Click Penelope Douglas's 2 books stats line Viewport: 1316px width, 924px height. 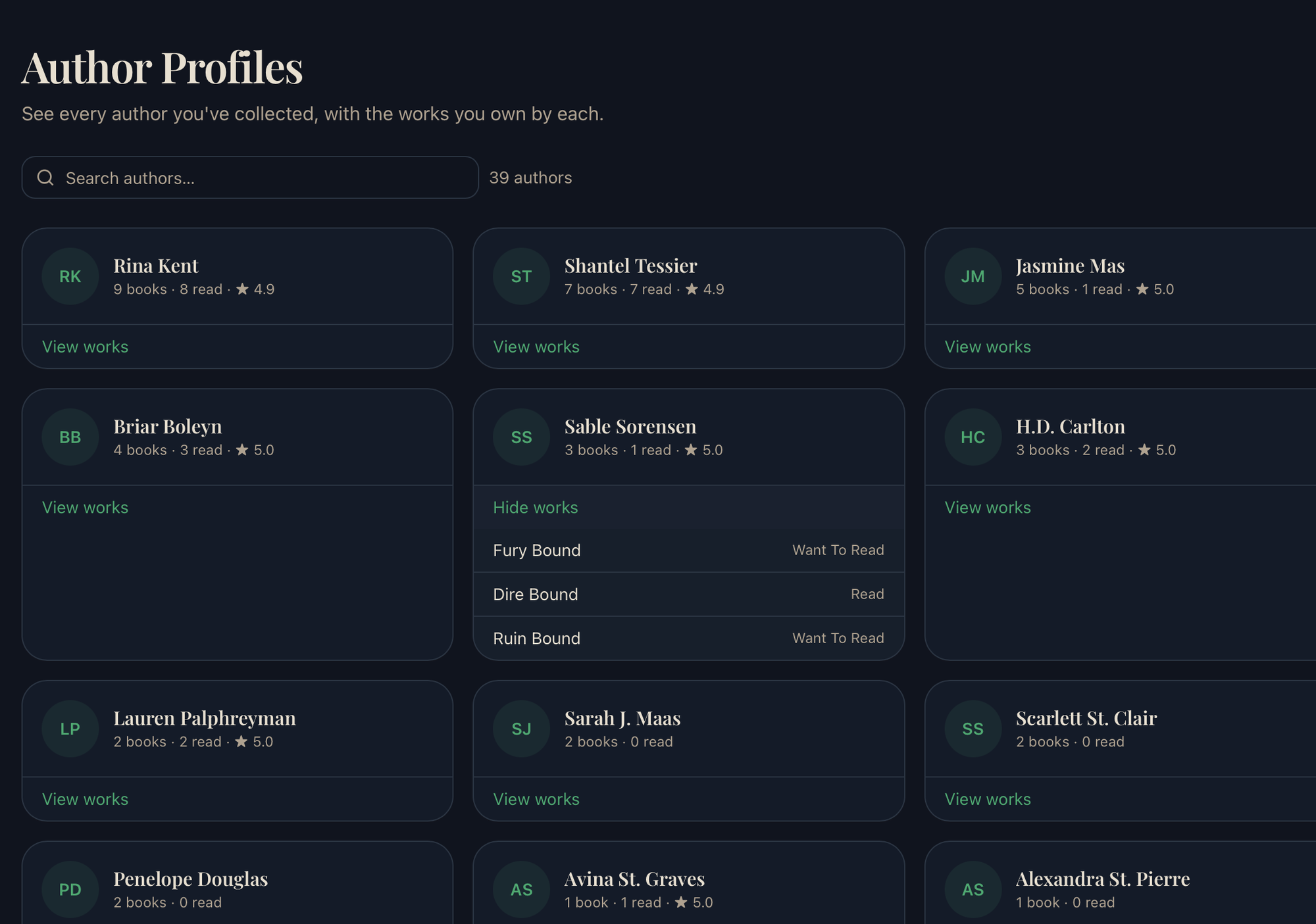click(168, 902)
